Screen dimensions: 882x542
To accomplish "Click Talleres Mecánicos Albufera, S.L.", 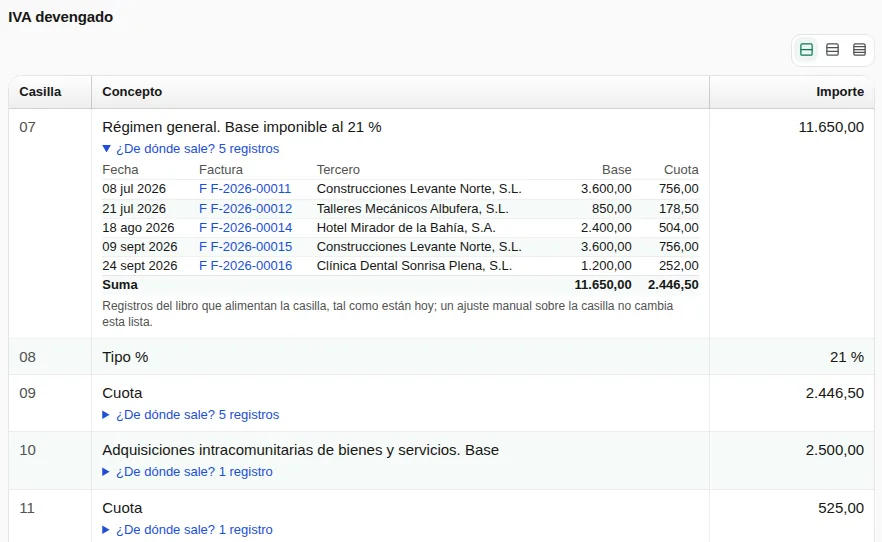I will [412, 209].
